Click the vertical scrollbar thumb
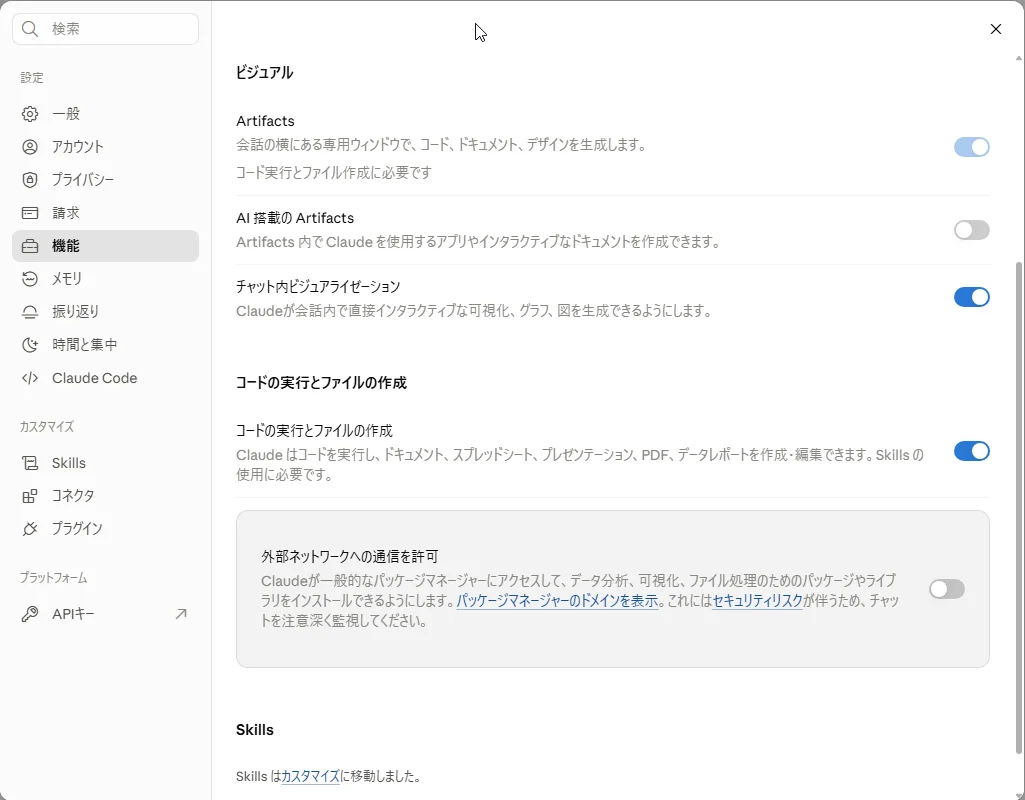 pos(1018,507)
